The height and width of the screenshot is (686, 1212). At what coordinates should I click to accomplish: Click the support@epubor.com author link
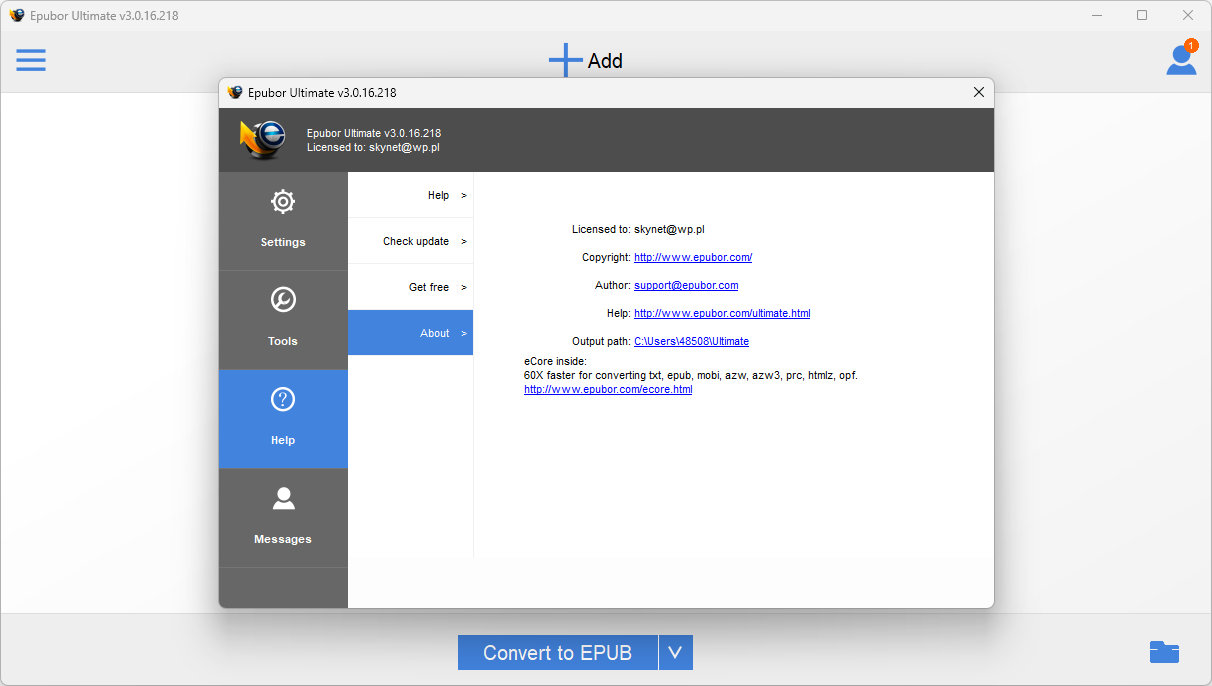686,285
